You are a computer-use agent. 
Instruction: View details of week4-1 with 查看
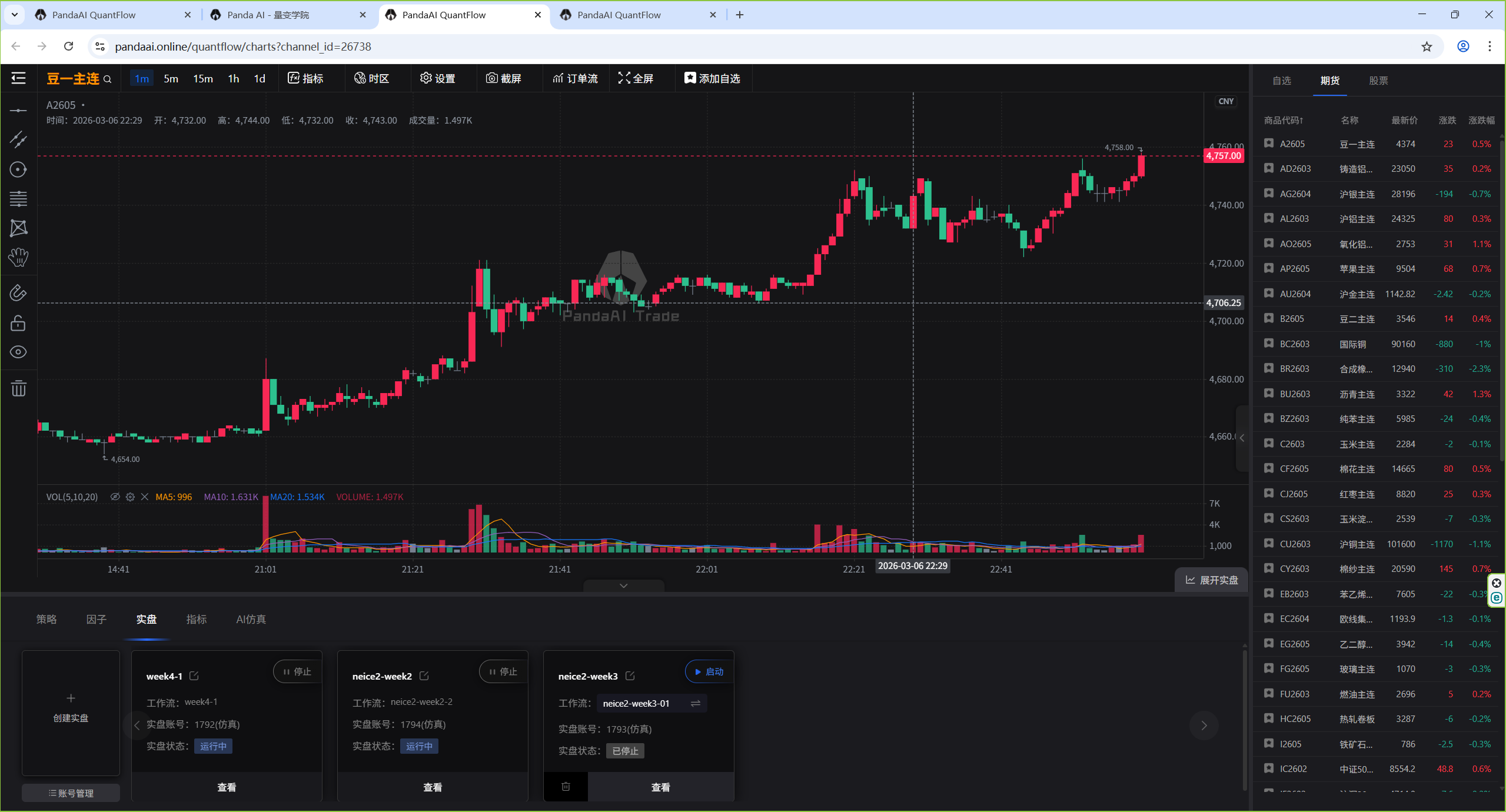227,787
